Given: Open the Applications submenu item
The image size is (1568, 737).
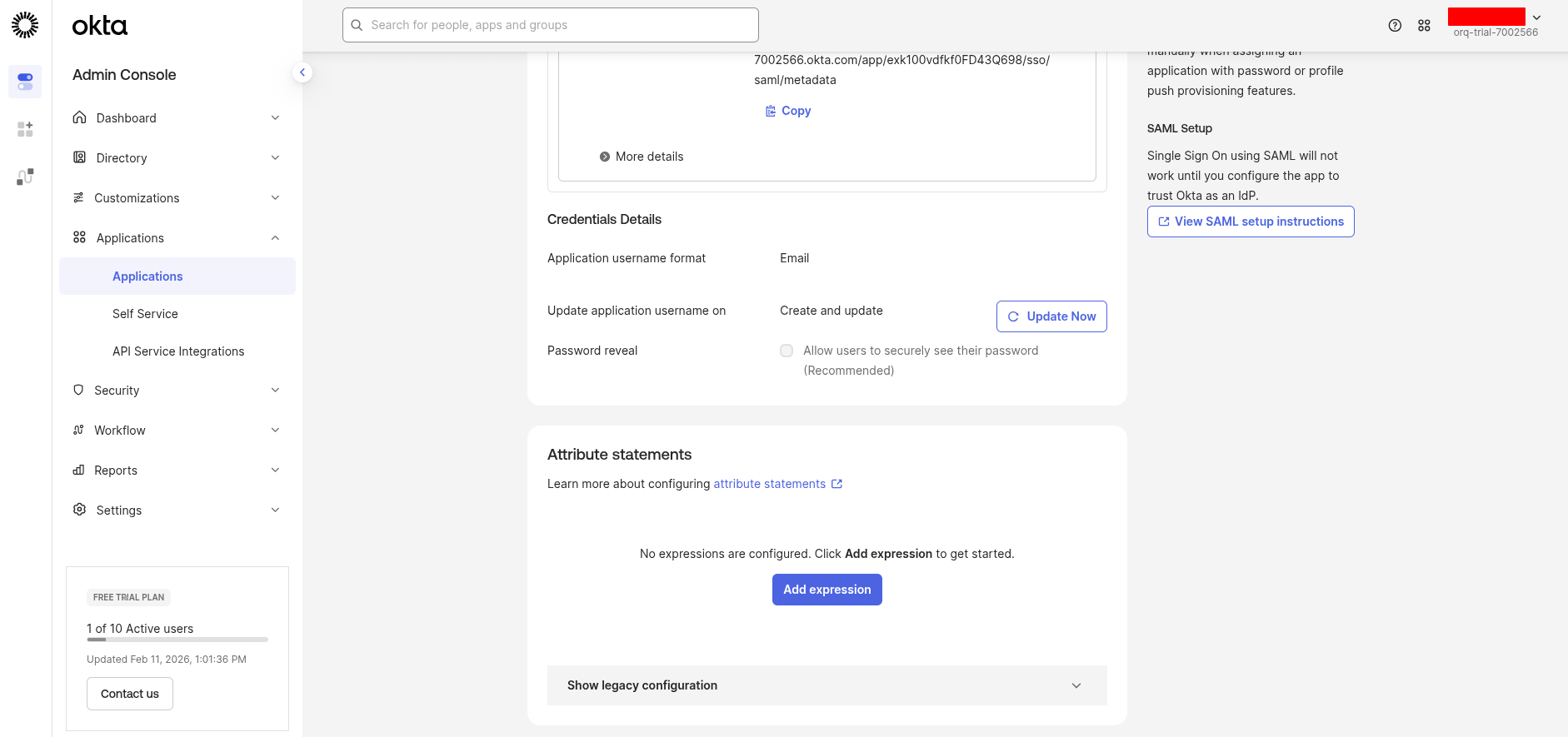Looking at the screenshot, I should [177, 276].
